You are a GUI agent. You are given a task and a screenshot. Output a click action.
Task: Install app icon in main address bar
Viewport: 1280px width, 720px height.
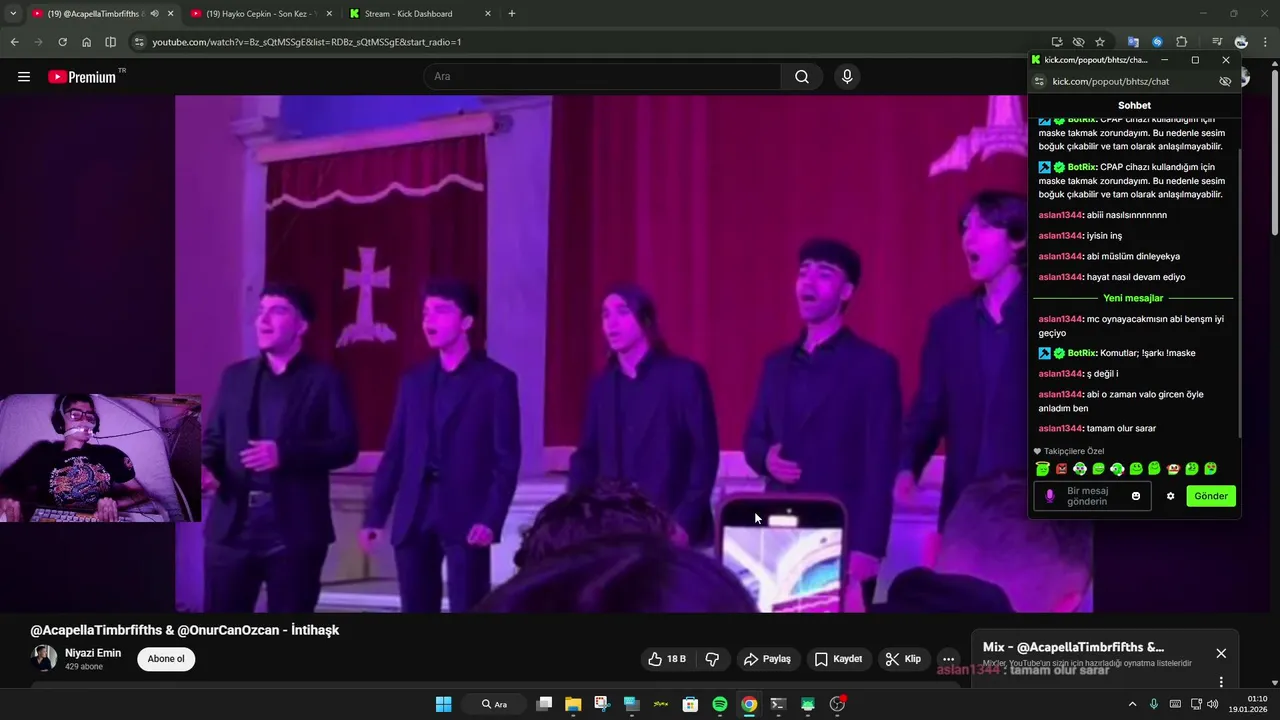click(1057, 42)
